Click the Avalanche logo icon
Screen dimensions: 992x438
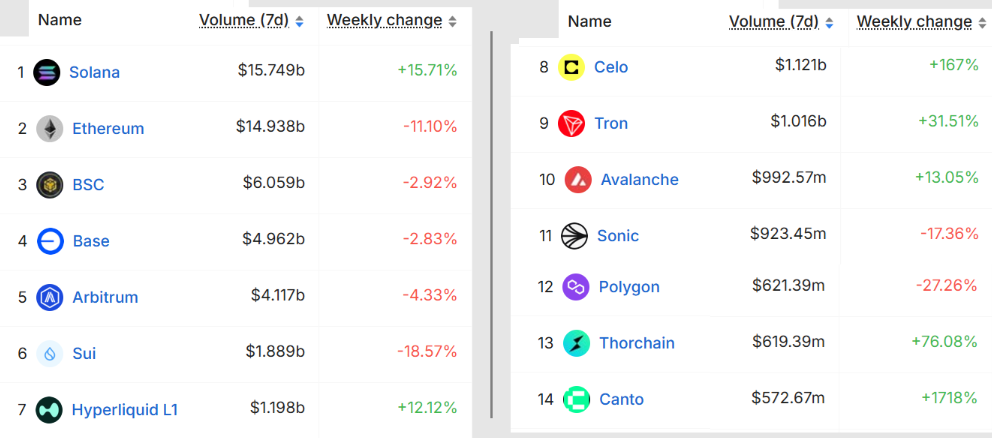(578, 180)
